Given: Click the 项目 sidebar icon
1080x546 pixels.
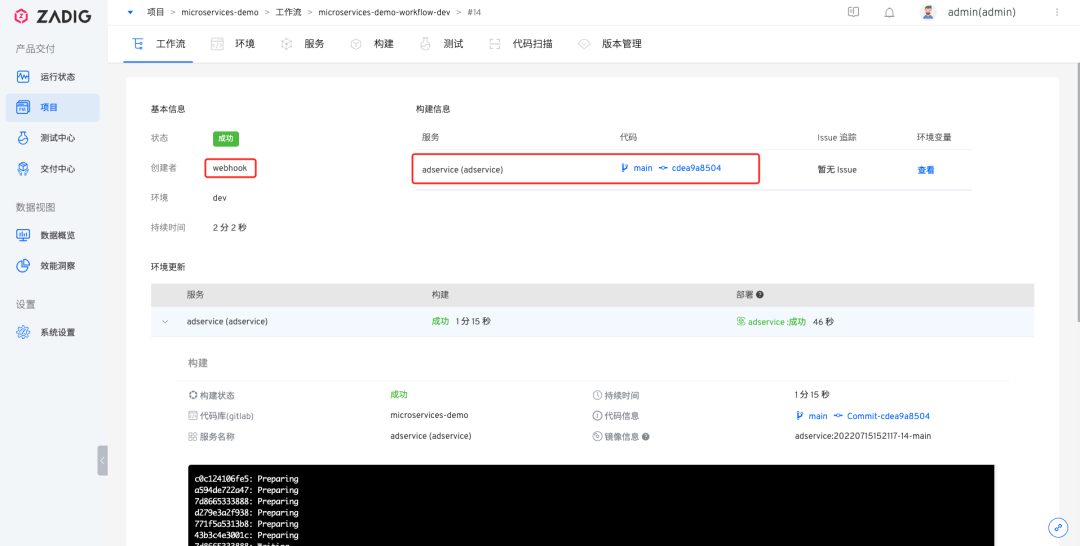Looking at the screenshot, I should click(23, 107).
